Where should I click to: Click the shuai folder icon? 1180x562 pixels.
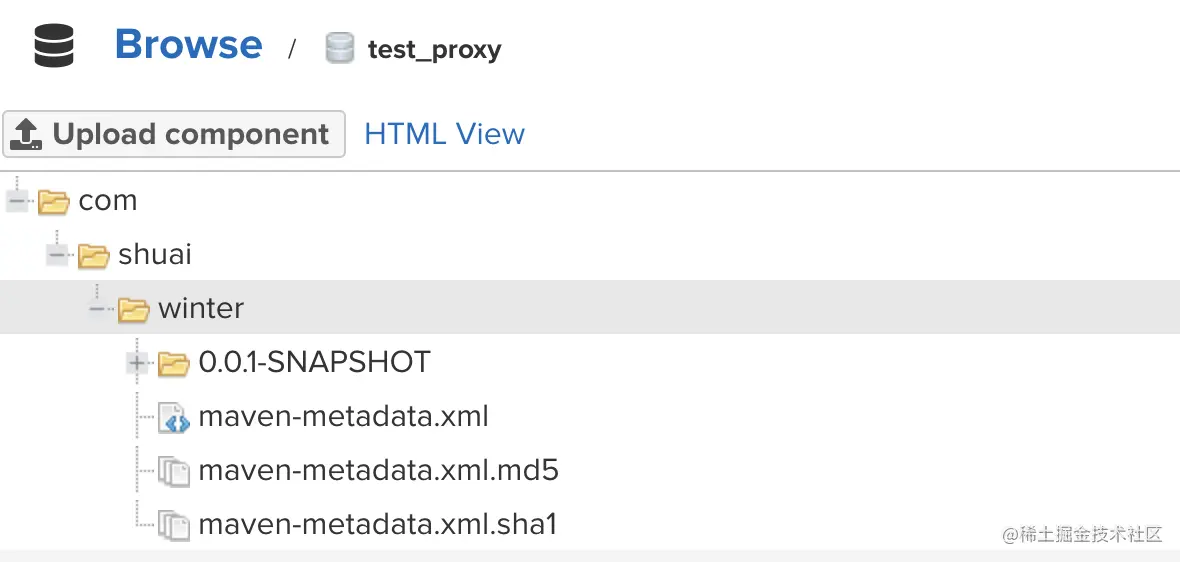[93, 256]
